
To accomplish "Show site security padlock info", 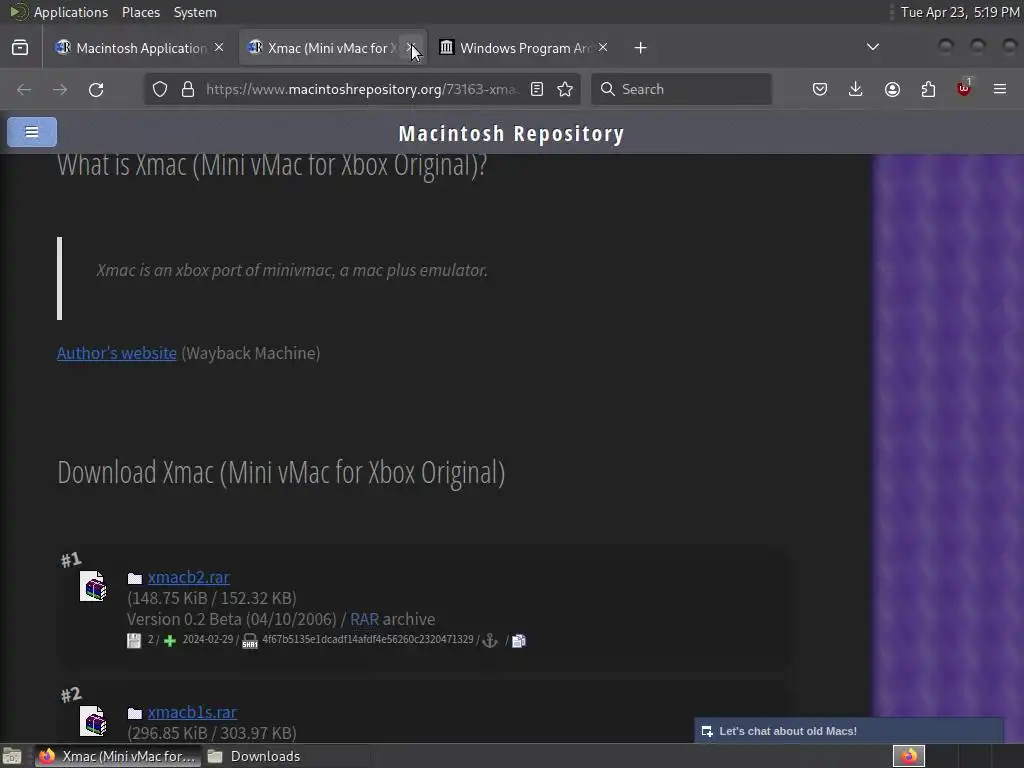I will pyautogui.click(x=188, y=89).
